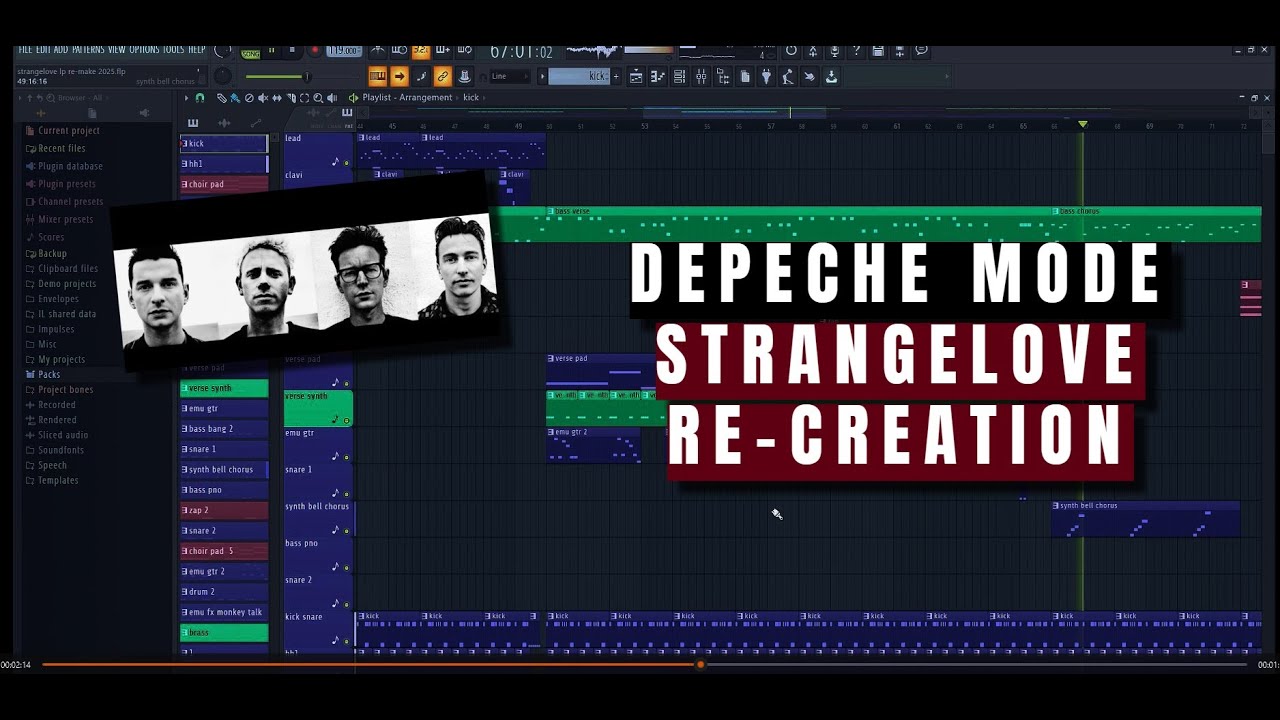Click the microphone icon in top bar

(835, 50)
